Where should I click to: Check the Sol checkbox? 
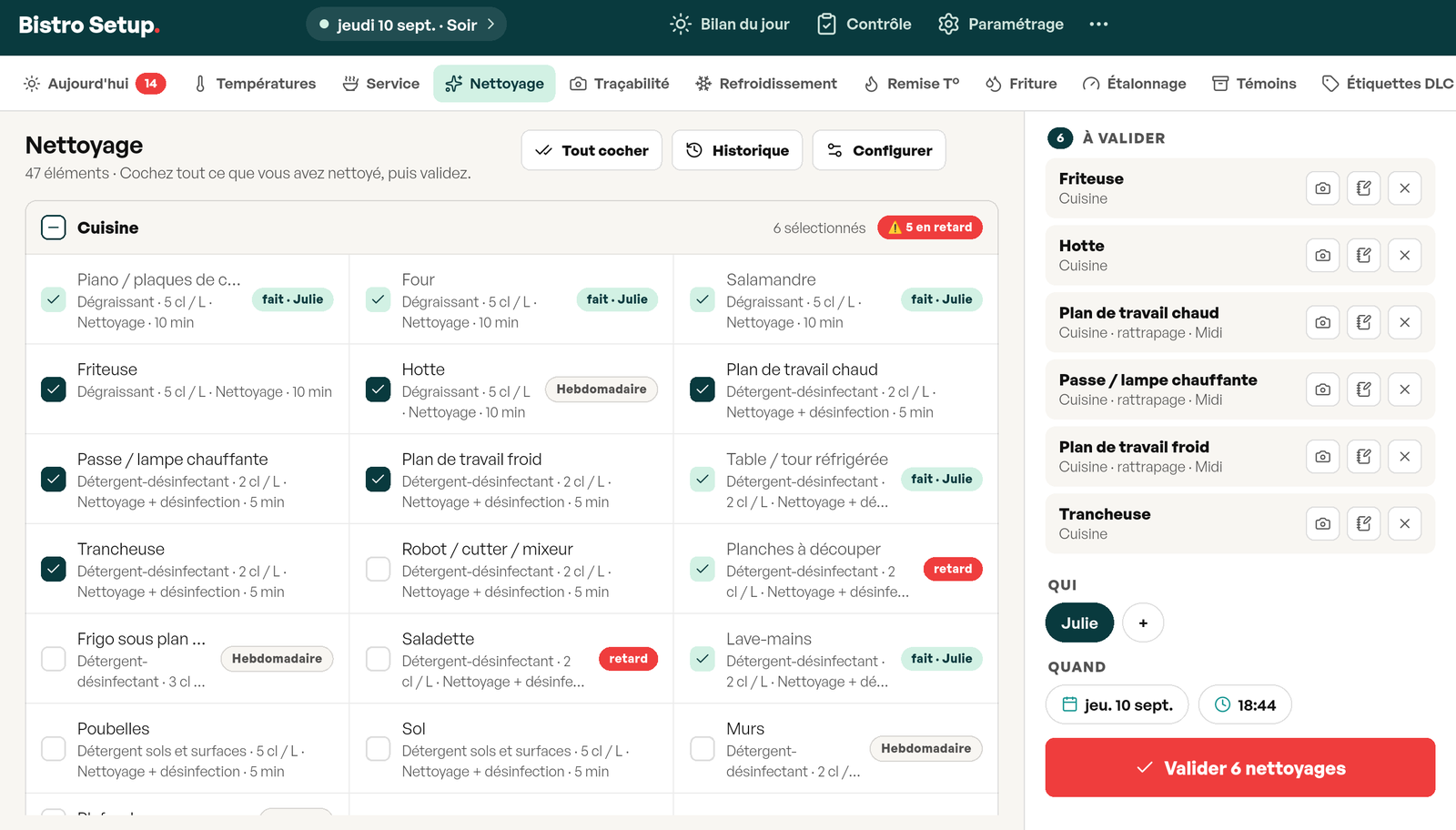click(x=379, y=749)
